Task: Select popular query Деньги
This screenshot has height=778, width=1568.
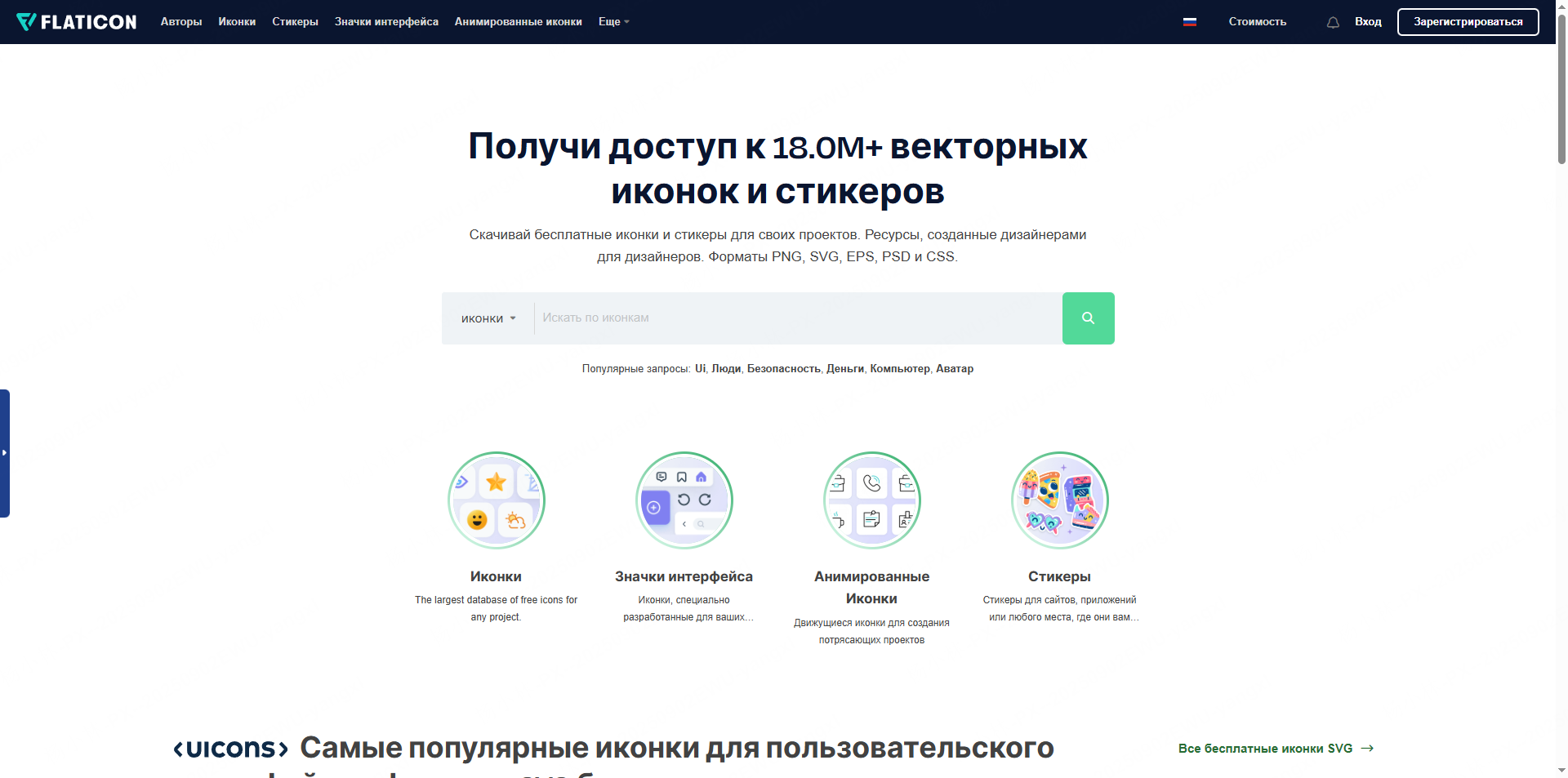Action: pyautogui.click(x=844, y=369)
